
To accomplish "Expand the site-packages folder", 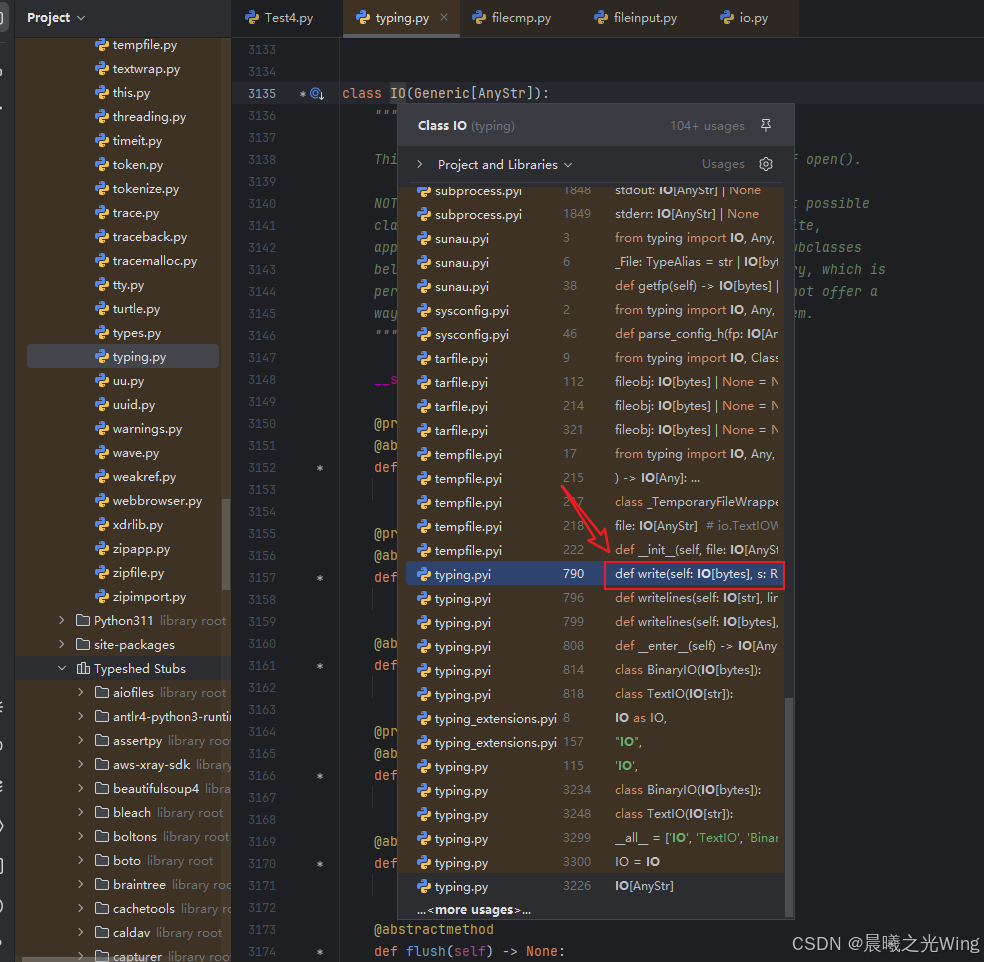I will point(62,644).
